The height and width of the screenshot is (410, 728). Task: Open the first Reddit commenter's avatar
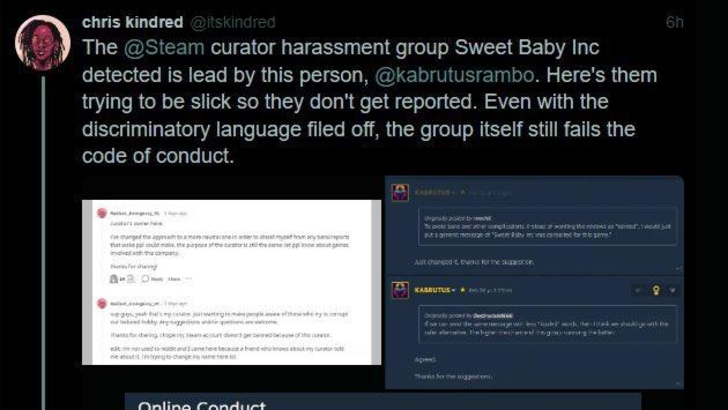point(102,213)
